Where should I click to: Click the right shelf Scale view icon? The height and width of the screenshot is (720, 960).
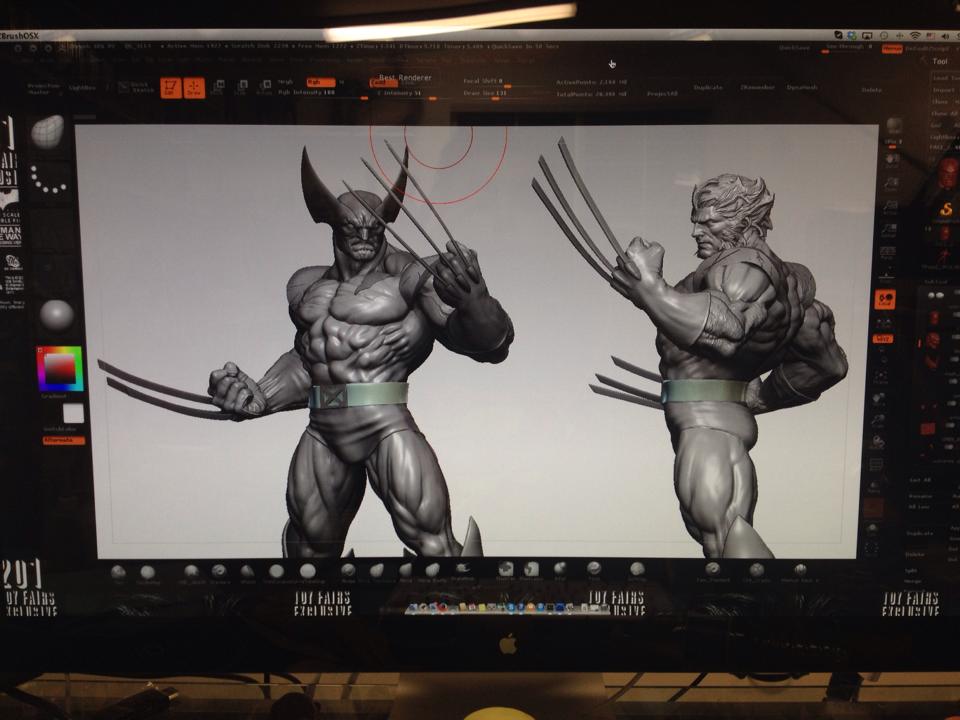tap(879, 422)
